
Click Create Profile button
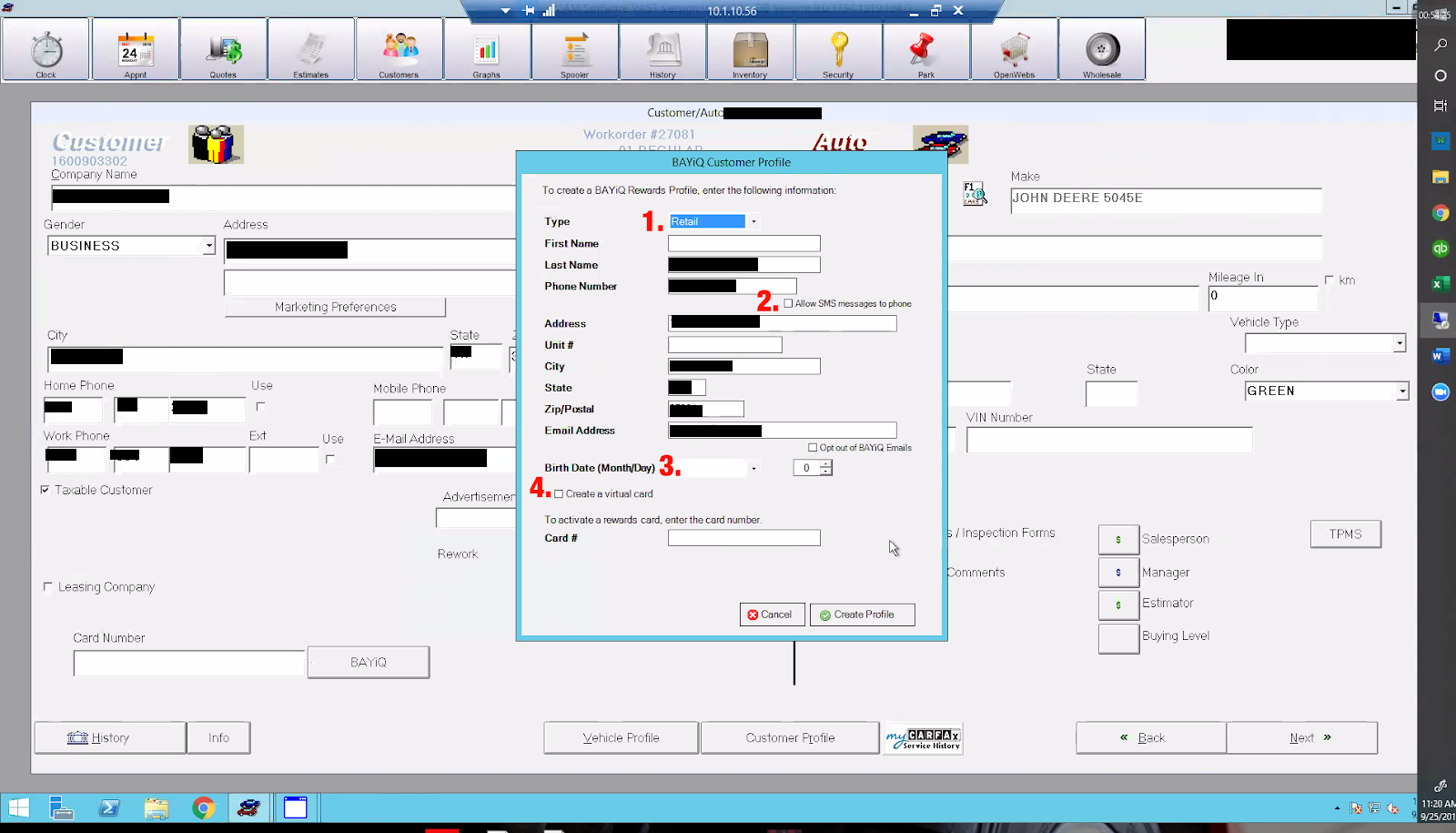pyautogui.click(x=862, y=615)
